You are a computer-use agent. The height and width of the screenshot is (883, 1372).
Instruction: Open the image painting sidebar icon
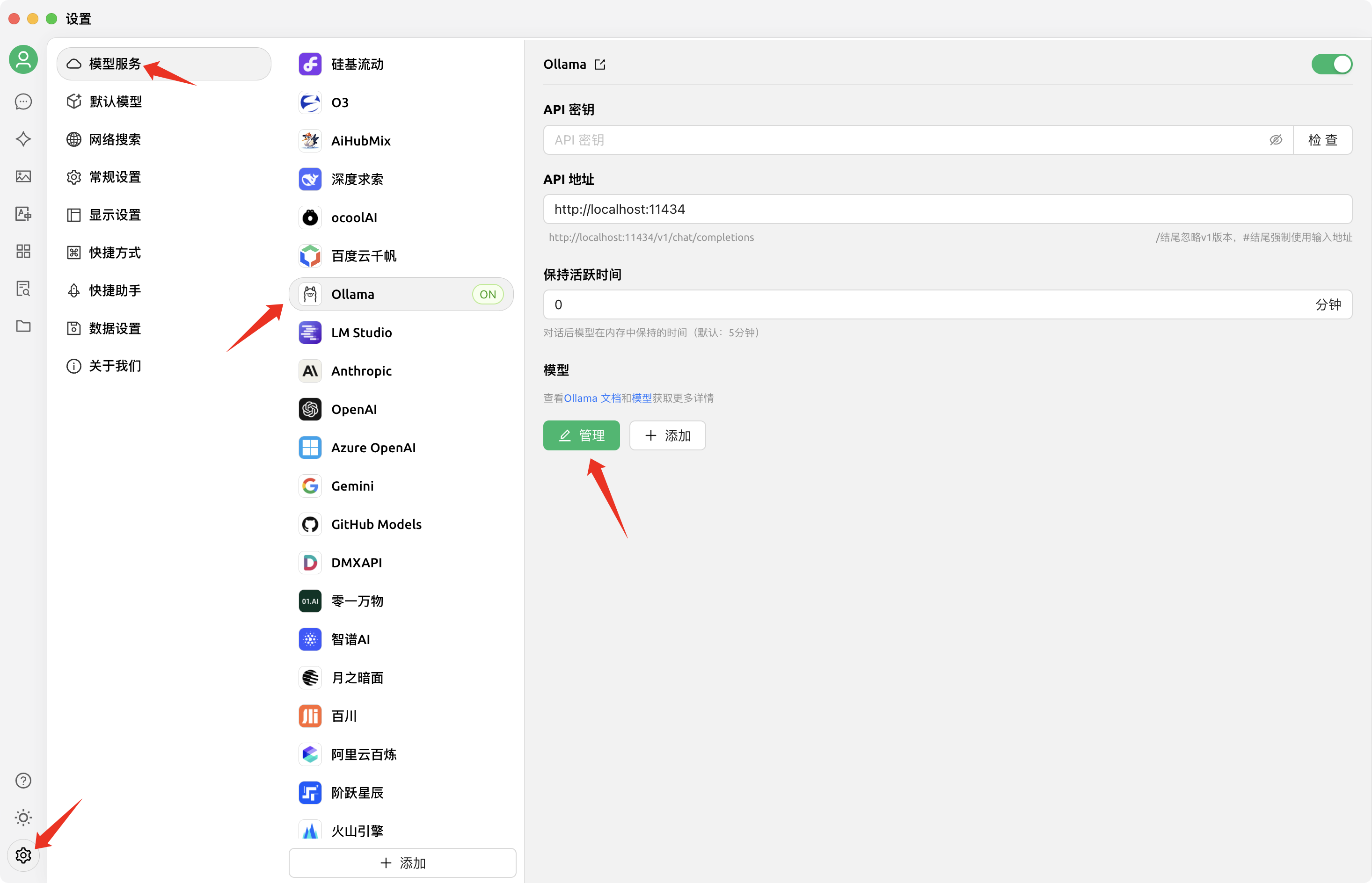[23, 176]
